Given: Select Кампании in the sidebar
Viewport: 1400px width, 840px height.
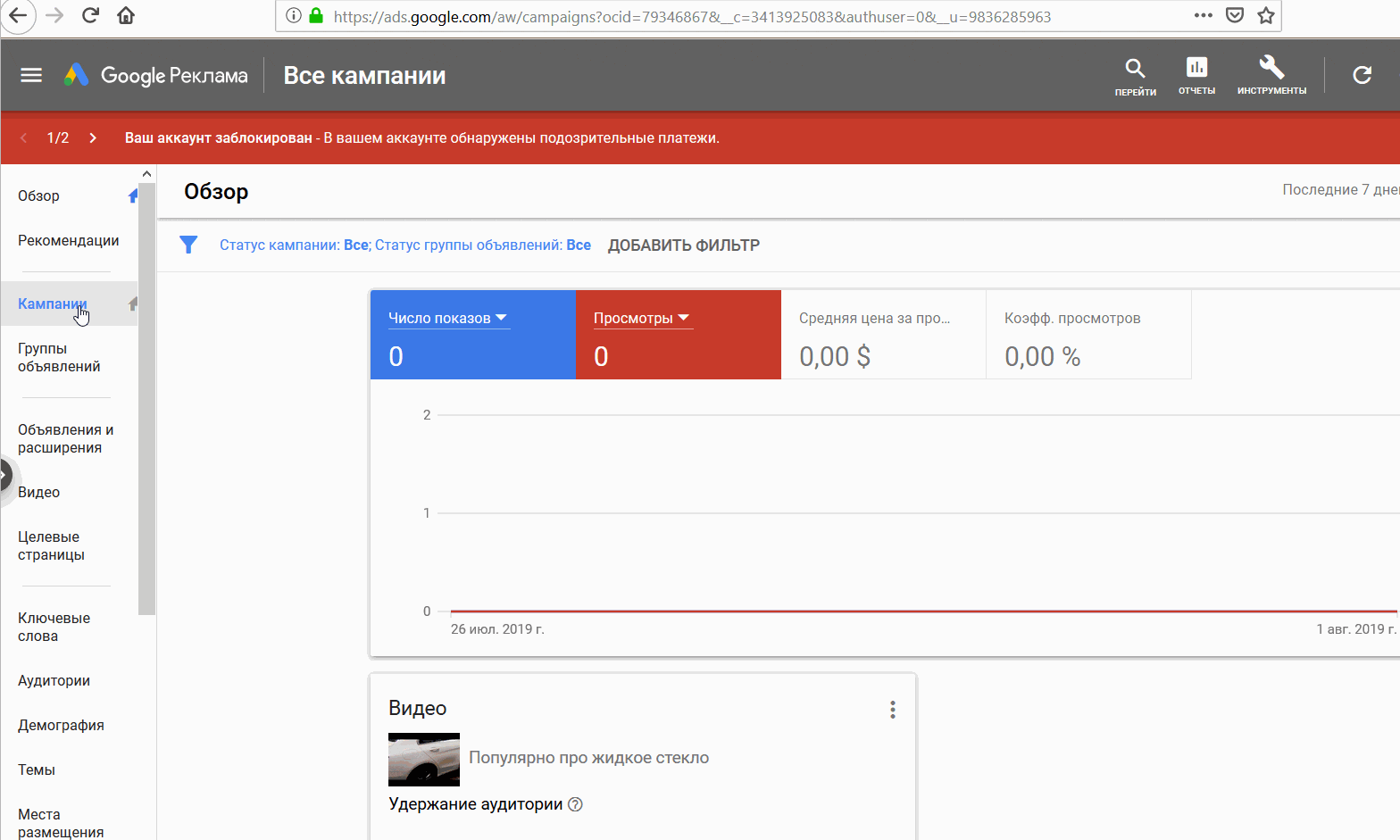Looking at the screenshot, I should pyautogui.click(x=53, y=304).
